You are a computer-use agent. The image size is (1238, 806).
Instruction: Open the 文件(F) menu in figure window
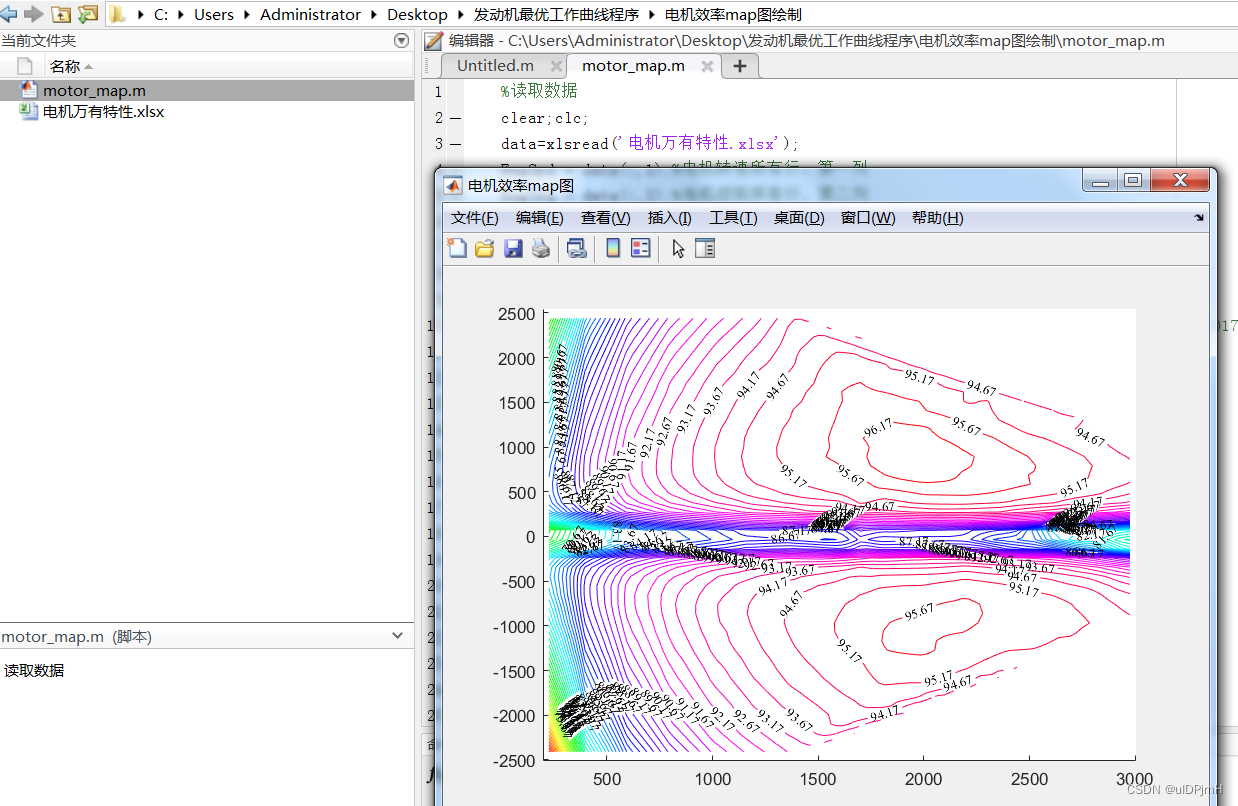(474, 218)
